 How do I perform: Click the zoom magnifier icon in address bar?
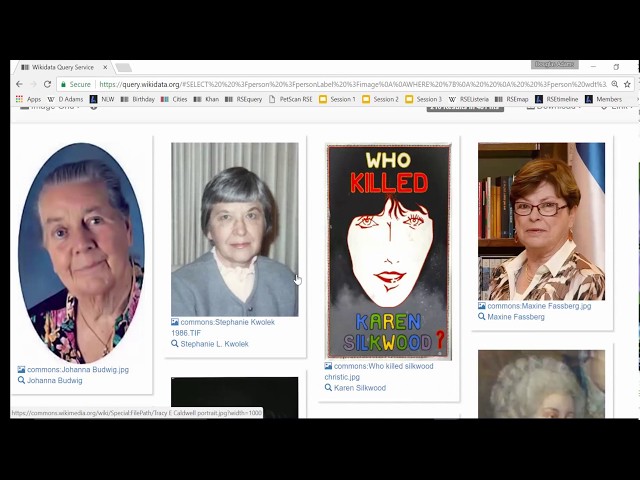click(615, 84)
